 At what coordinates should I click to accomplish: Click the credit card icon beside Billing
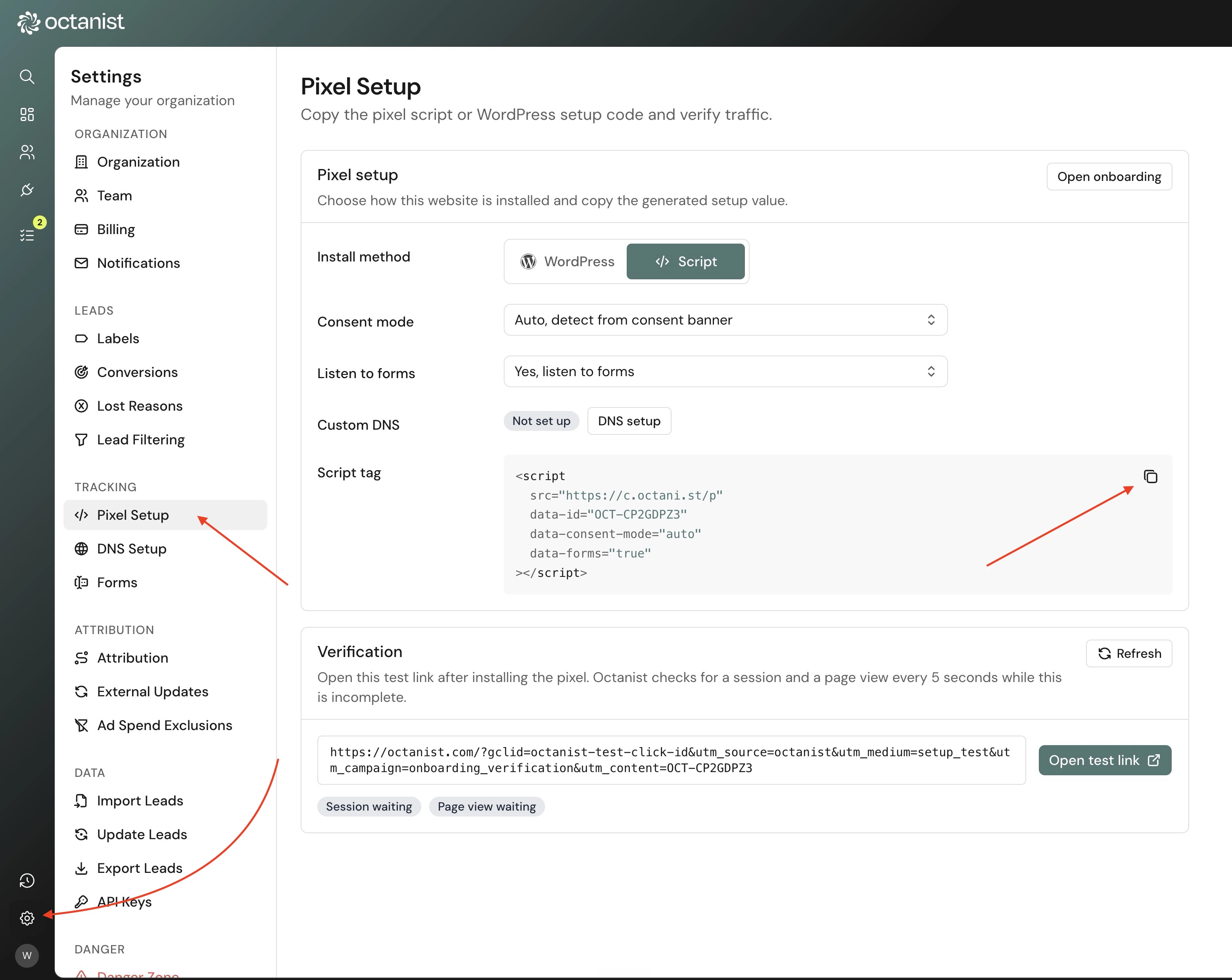(81, 229)
